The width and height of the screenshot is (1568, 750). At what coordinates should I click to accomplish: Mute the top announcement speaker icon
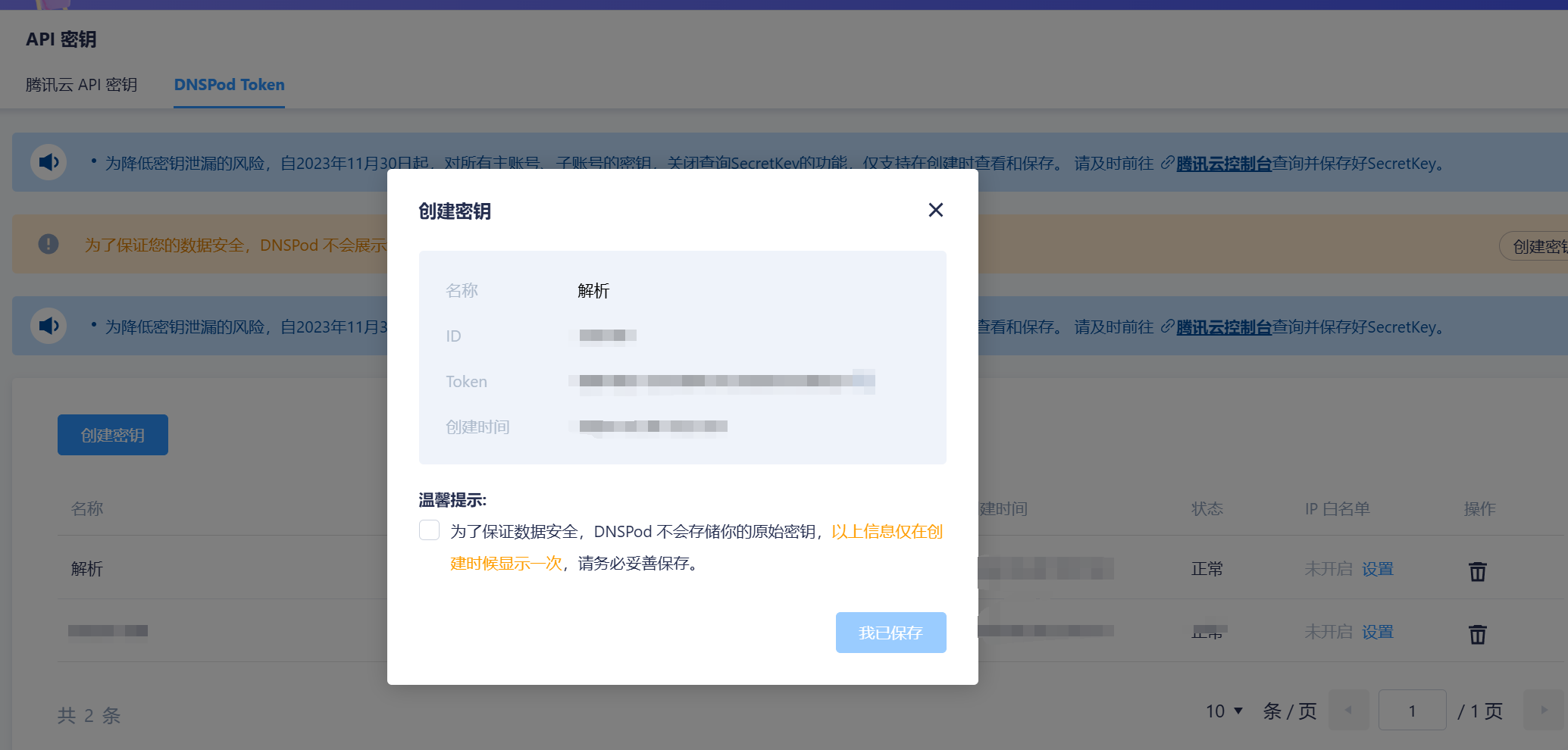tap(48, 161)
